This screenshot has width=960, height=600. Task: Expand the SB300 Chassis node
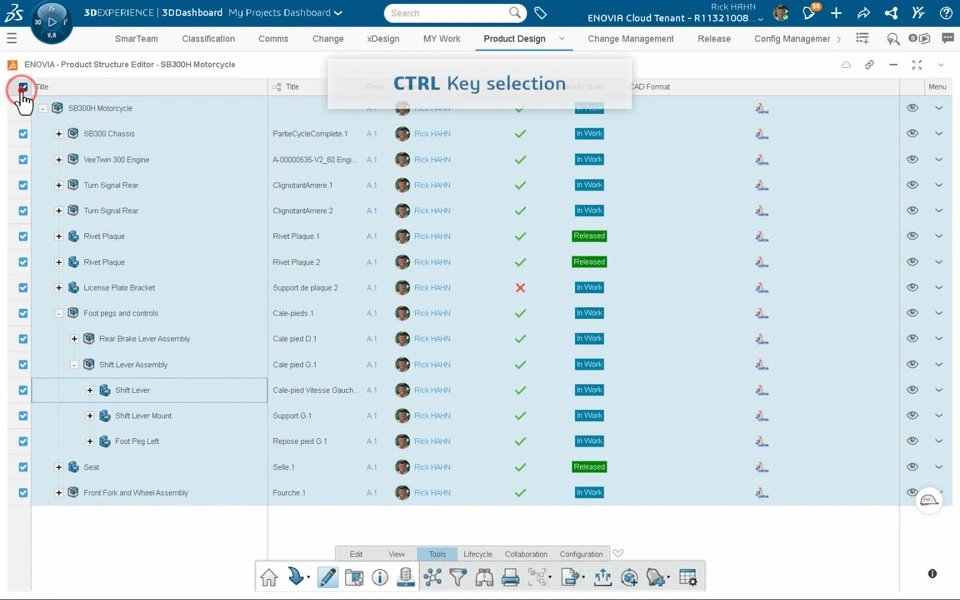coord(59,133)
